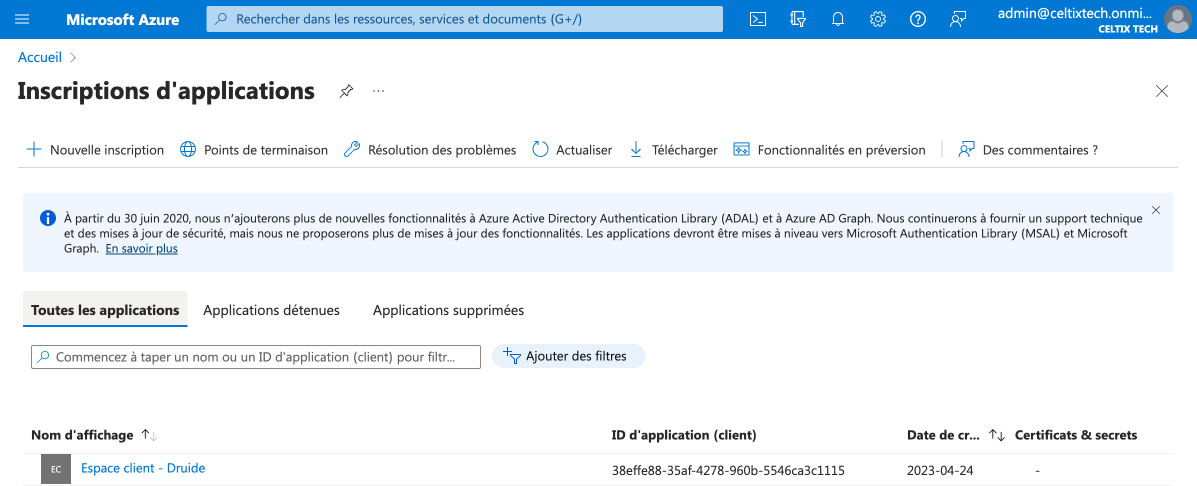This screenshot has height=486, width=1197.
Task: Open portal settings gear
Action: [878, 19]
